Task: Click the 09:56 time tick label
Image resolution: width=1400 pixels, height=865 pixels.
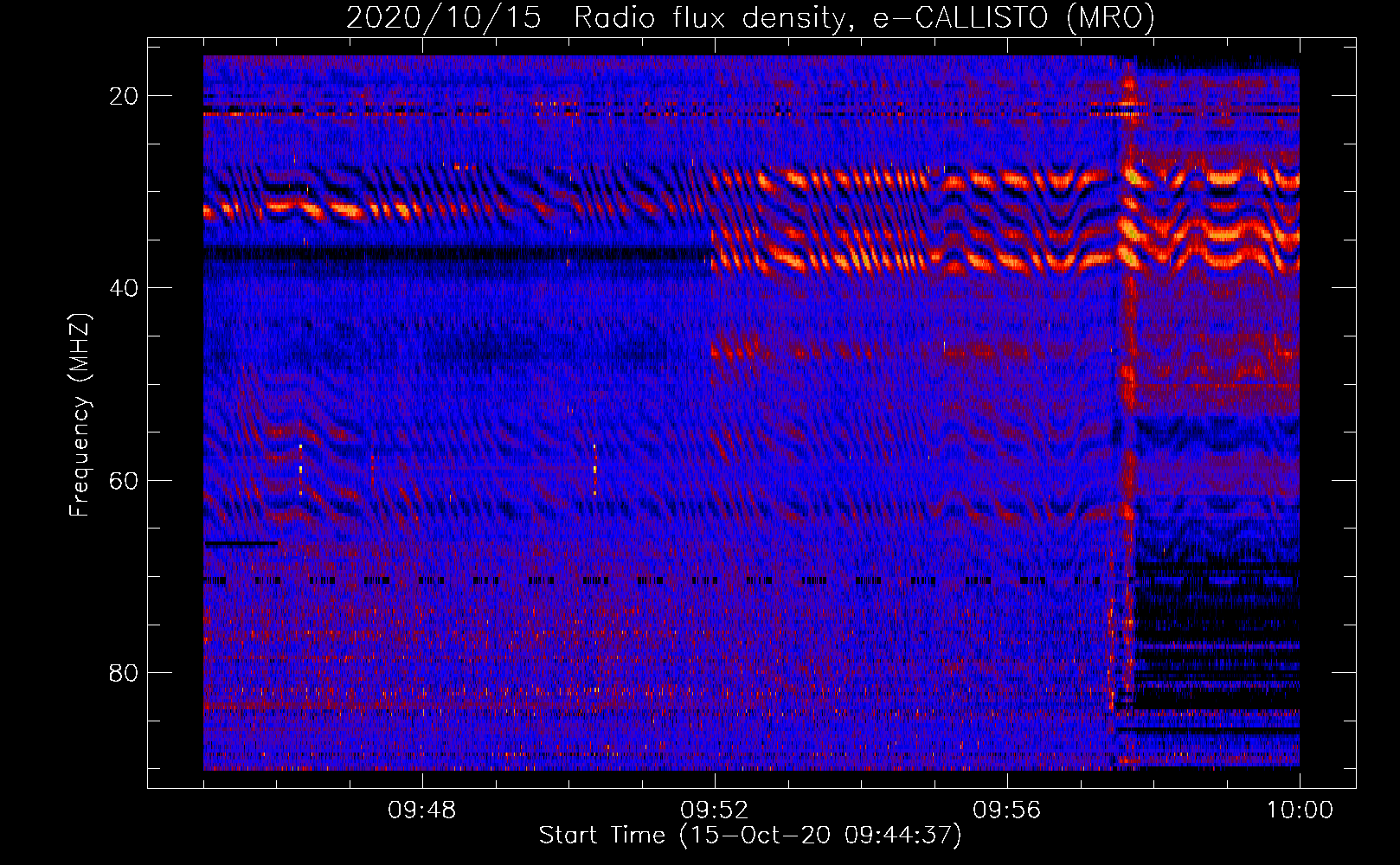Action: point(1007,811)
